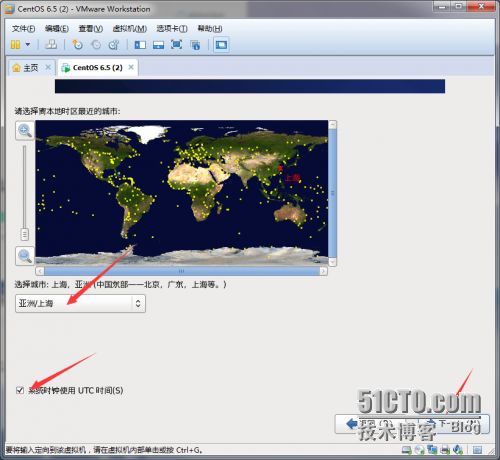Toggle the library sidebar view icon
The width and height of the screenshot is (500, 460).
tap(140, 45)
